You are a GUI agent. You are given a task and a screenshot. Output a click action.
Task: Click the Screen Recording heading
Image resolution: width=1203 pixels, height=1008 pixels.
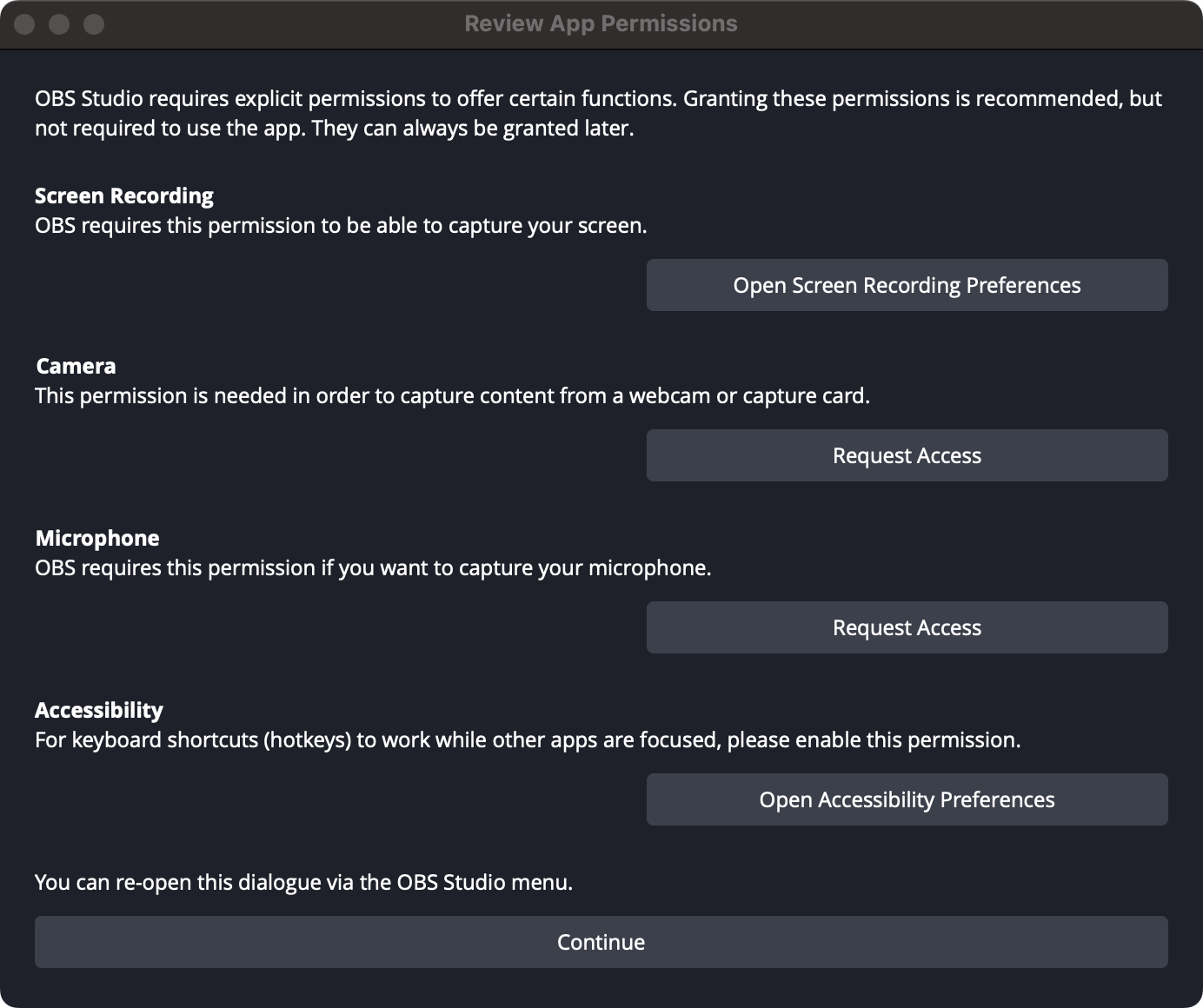coord(124,196)
